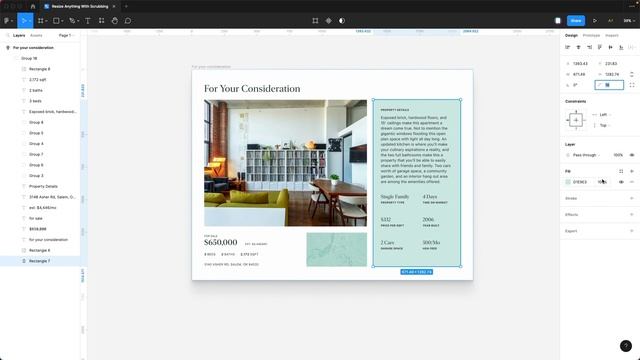Click the apartment photo on canvas

pyautogui.click(x=285, y=163)
